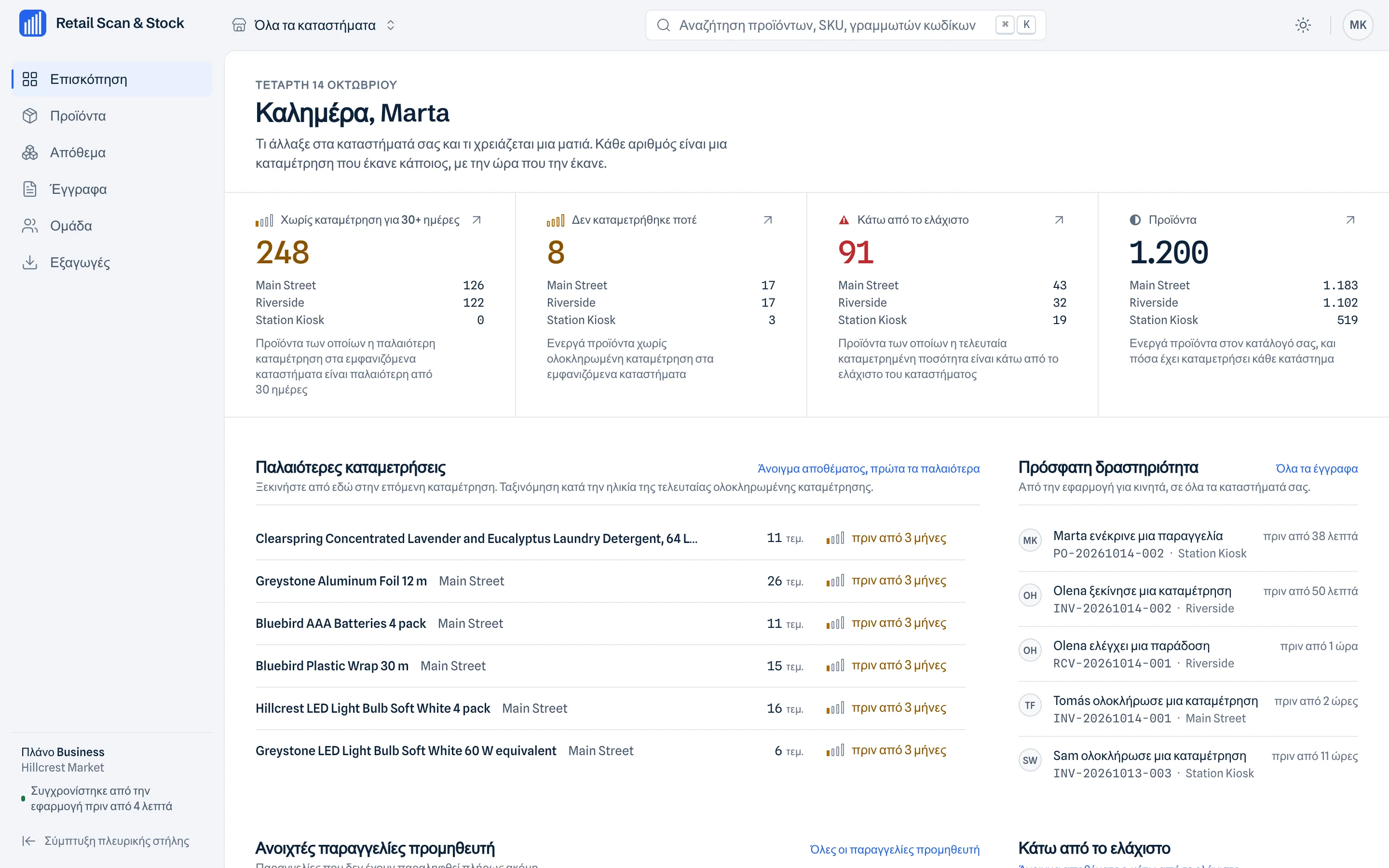This screenshot has width=1389, height=868.
Task: Expand the Όλα τα καταστήματα store selector
Action: click(x=314, y=25)
